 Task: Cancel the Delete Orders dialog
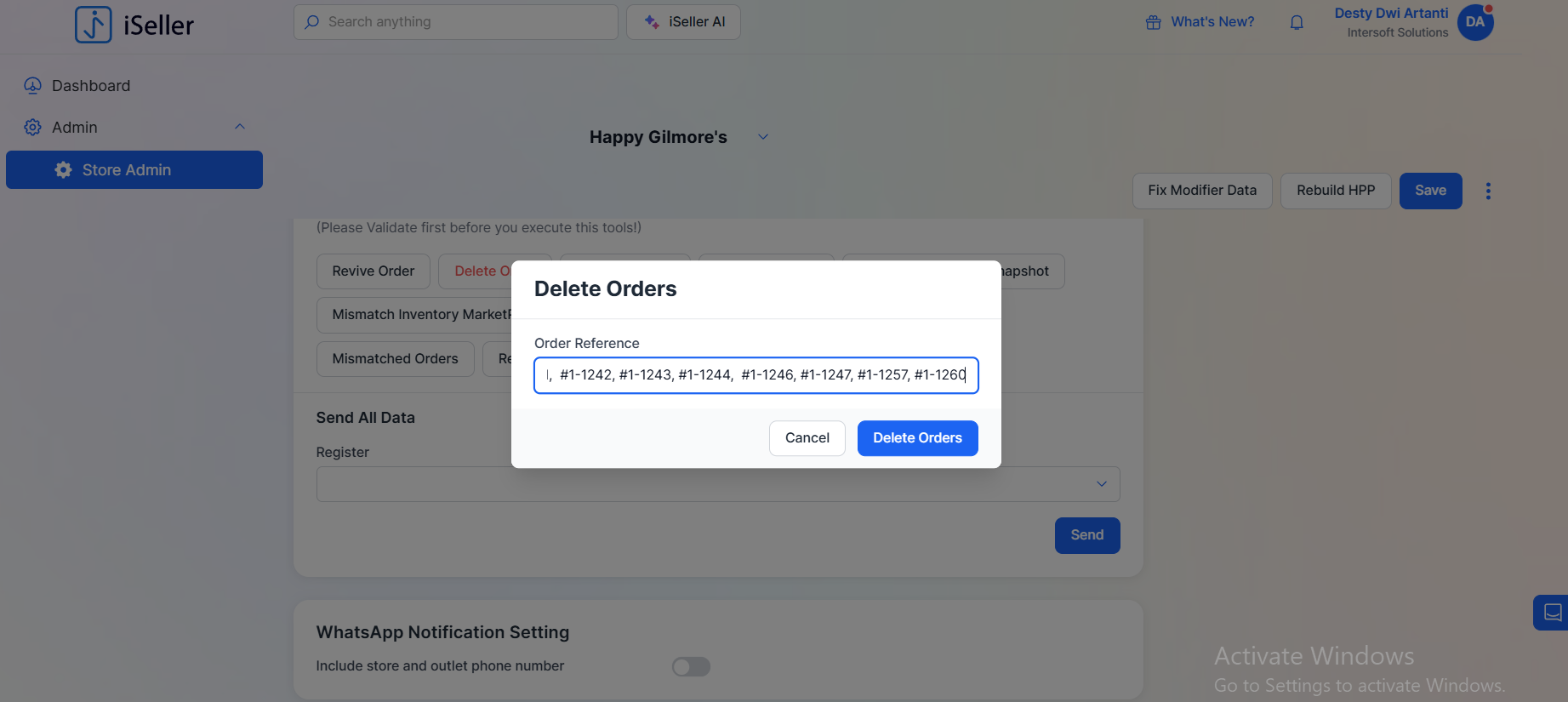[807, 438]
